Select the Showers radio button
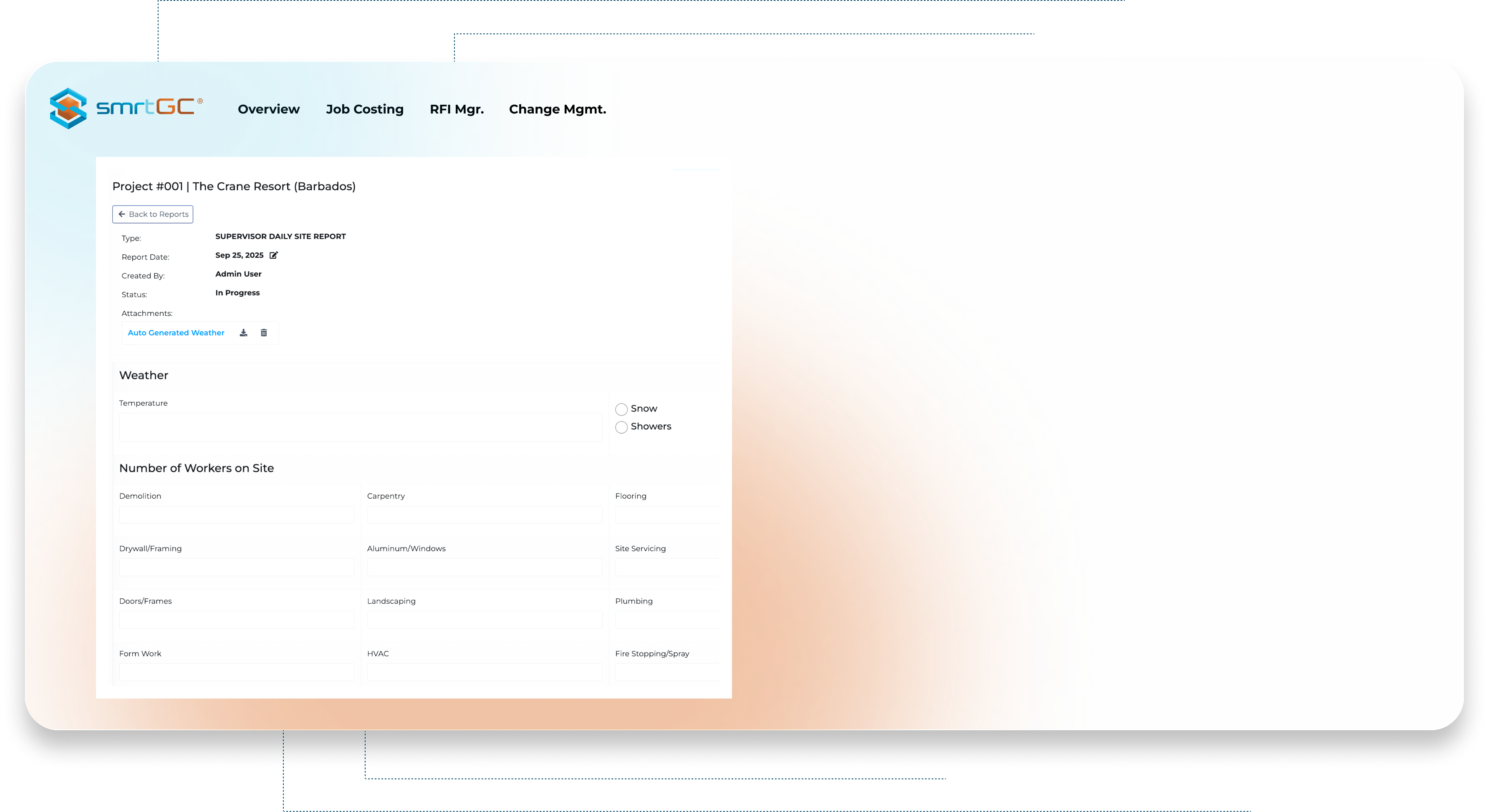 621,427
